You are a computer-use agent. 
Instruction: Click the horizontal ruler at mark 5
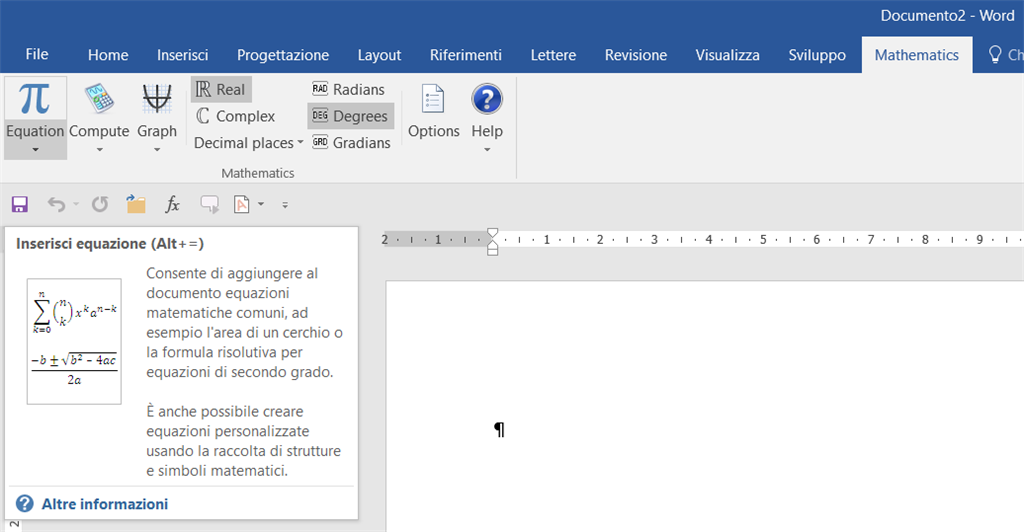[x=763, y=240]
